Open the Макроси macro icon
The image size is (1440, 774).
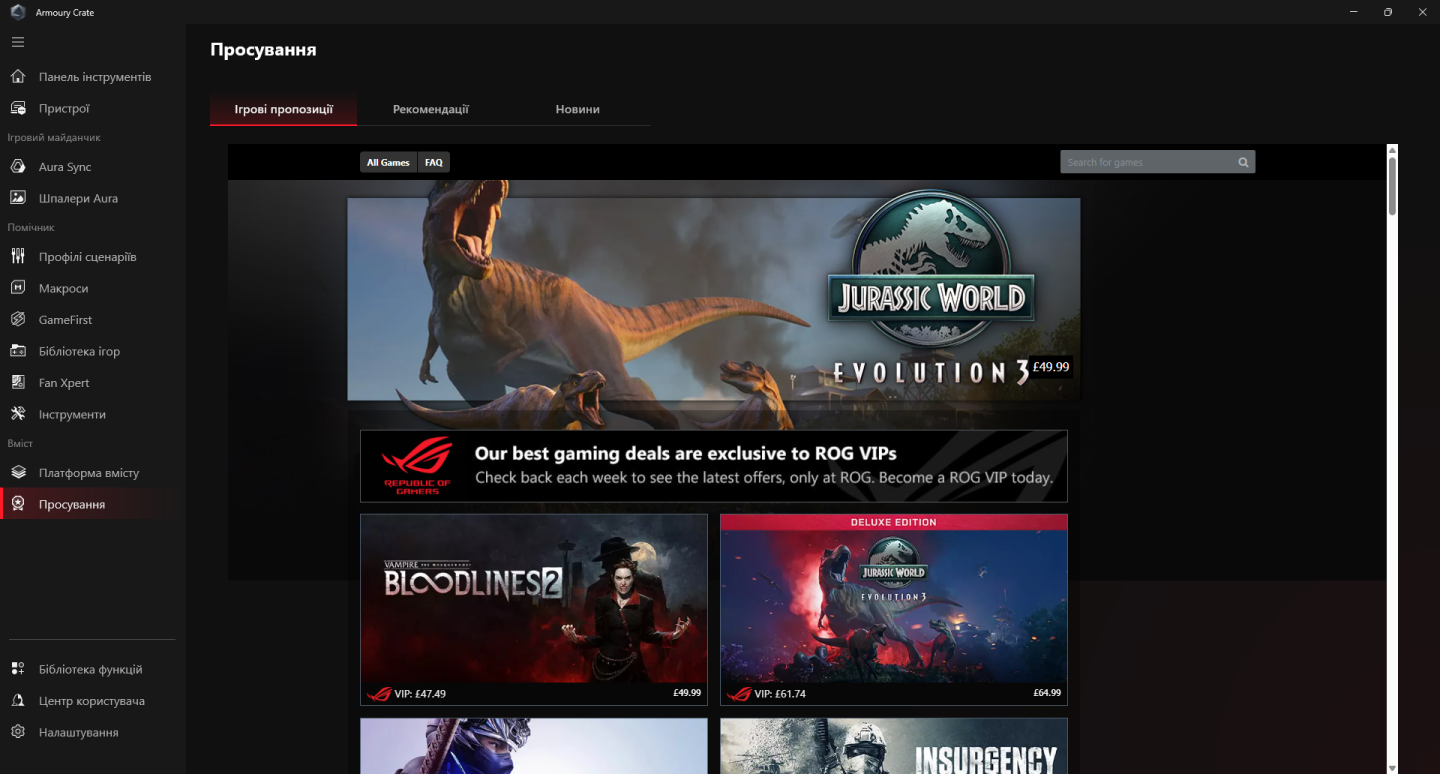pyautogui.click(x=18, y=288)
